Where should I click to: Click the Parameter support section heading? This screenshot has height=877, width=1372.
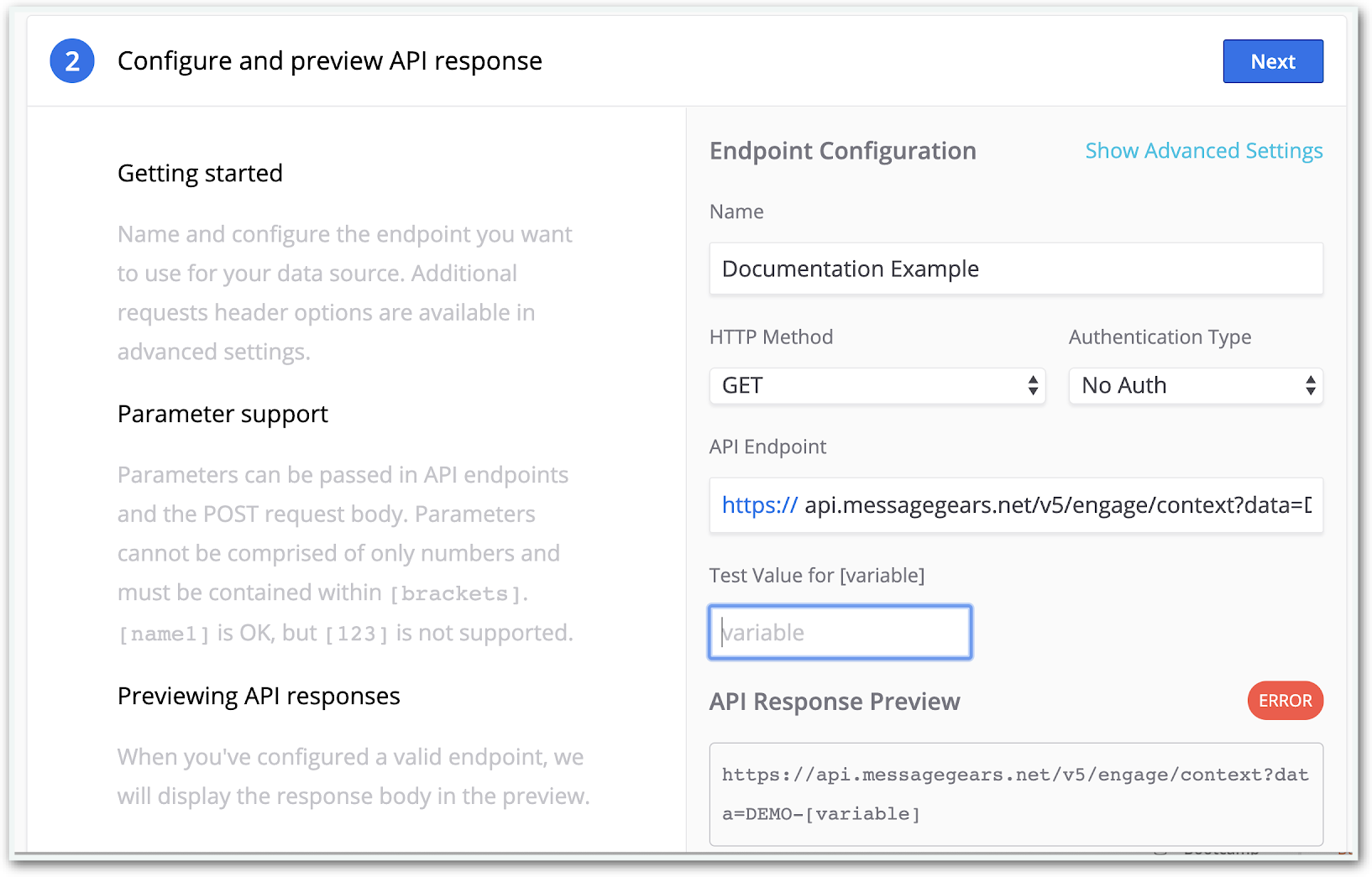pos(223,413)
